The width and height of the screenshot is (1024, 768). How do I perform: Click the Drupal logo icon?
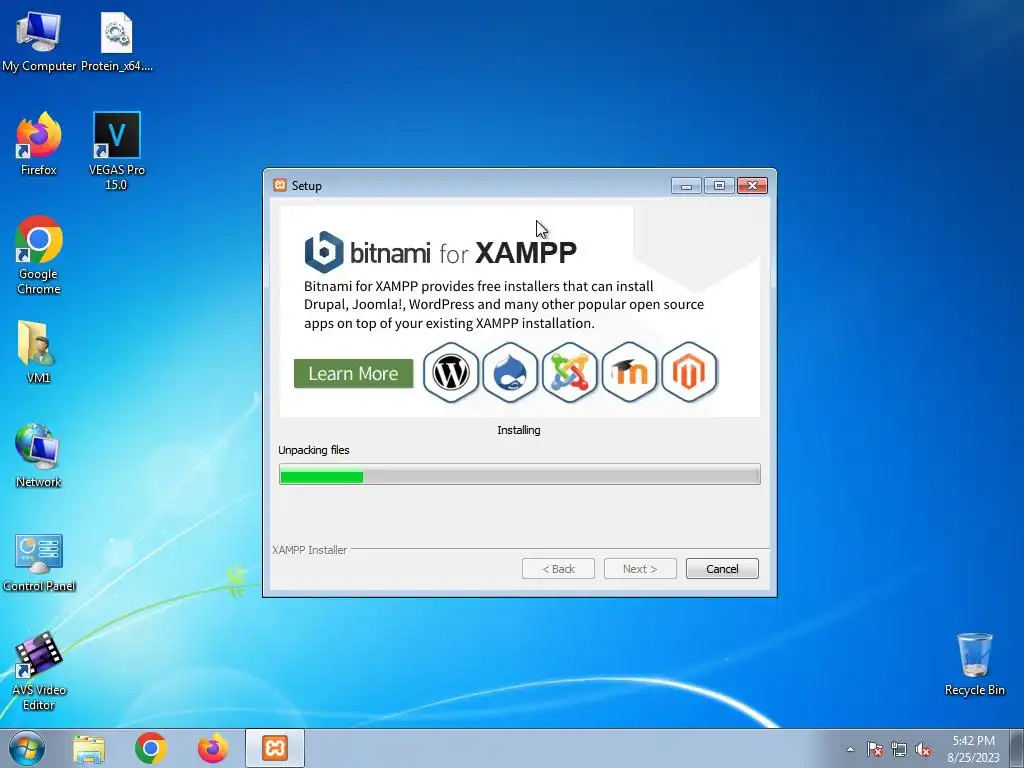[x=510, y=372]
